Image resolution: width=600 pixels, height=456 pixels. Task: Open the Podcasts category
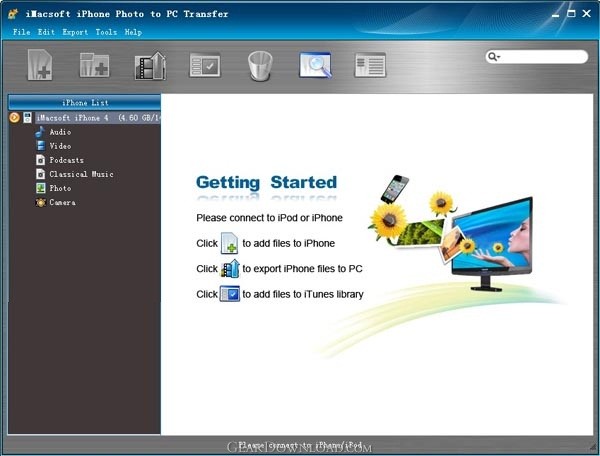click(66, 160)
